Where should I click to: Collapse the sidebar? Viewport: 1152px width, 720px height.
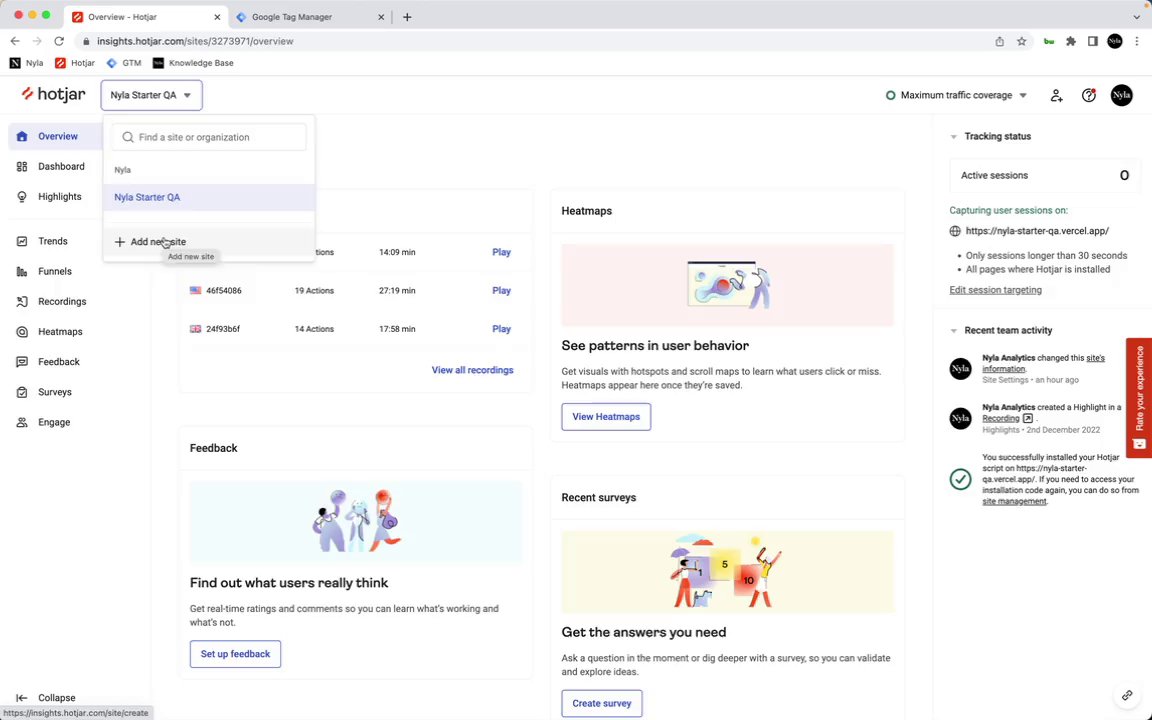[x=46, y=698]
